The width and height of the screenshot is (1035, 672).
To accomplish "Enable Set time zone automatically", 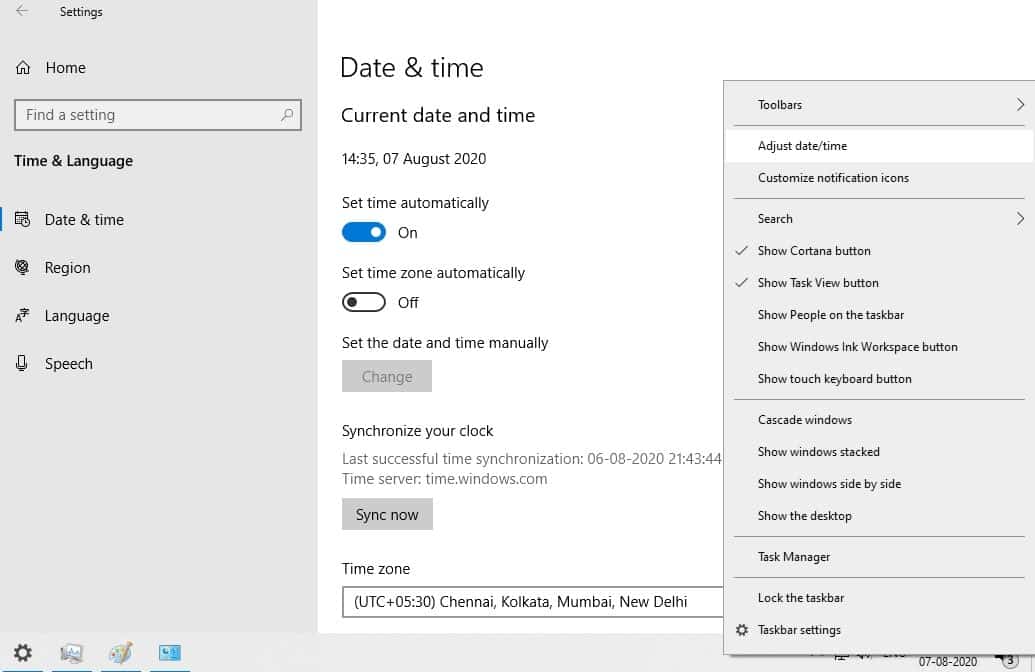I will tap(363, 302).
